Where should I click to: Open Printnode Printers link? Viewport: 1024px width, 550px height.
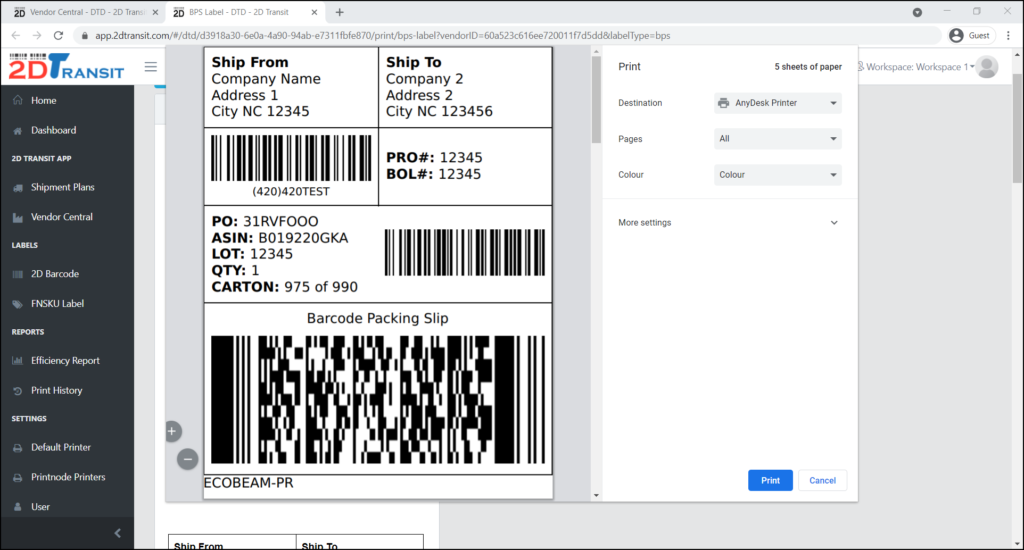[x=67, y=477]
